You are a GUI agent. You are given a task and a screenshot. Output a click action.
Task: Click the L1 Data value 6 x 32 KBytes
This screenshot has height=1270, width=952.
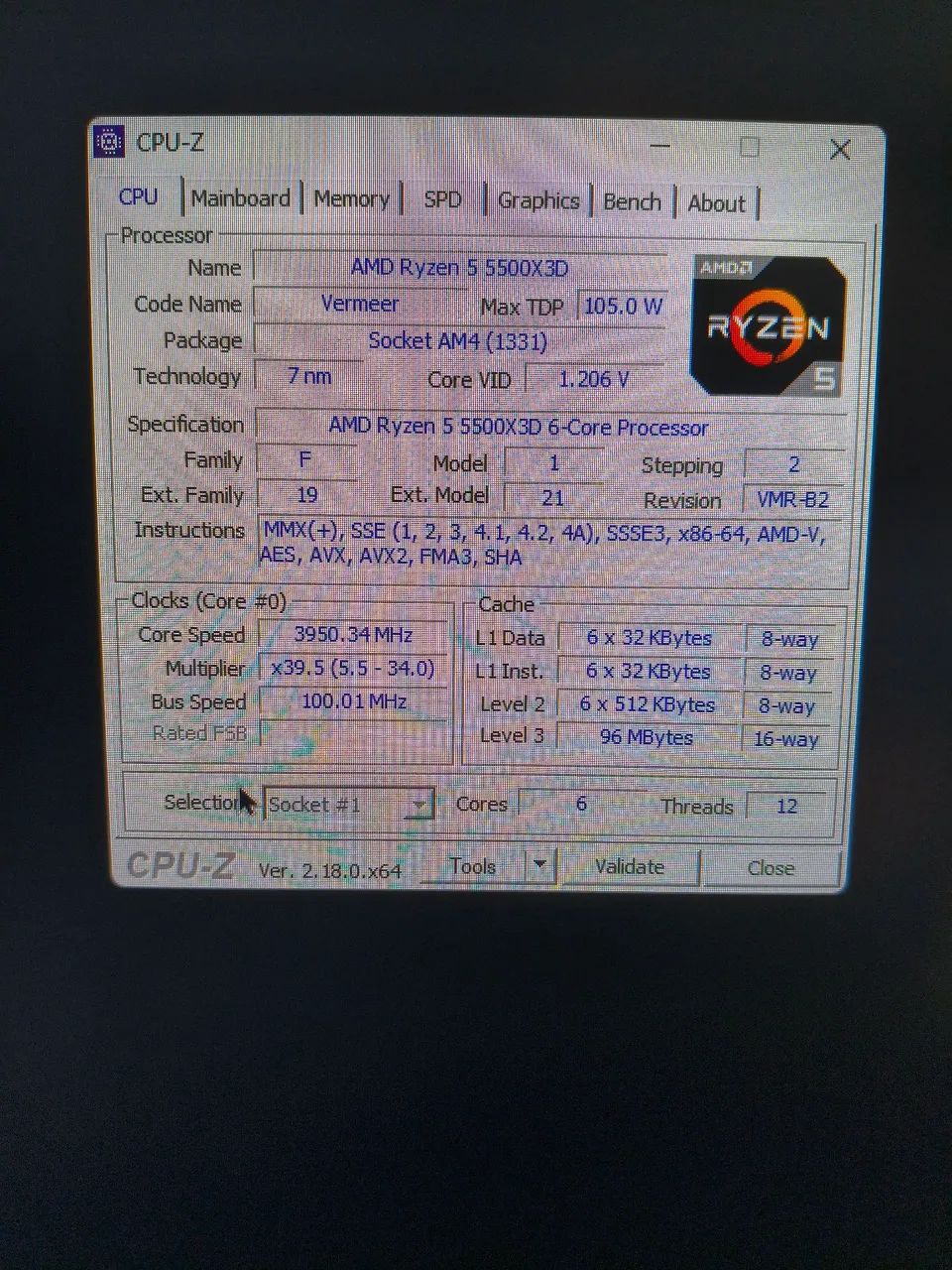(649, 638)
